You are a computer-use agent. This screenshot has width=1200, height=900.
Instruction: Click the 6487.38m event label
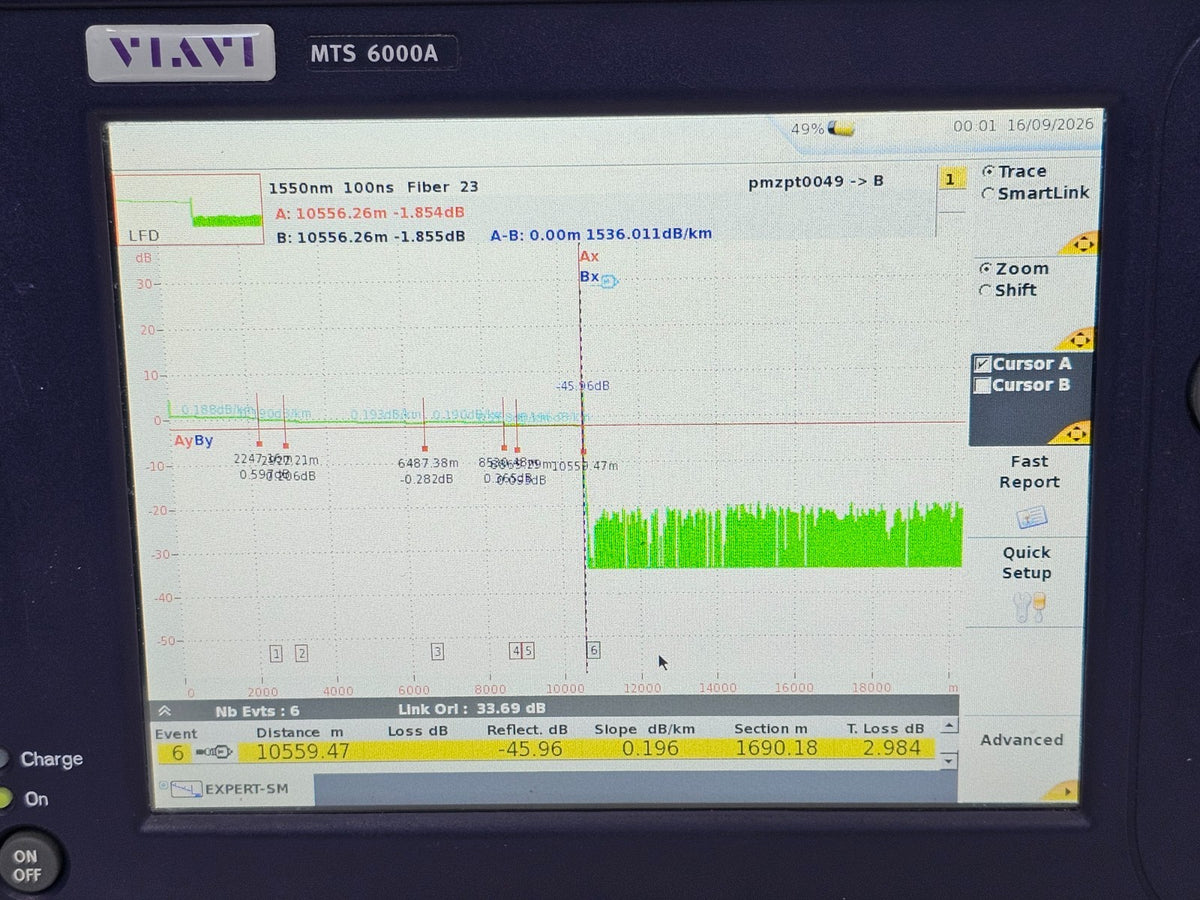[428, 463]
